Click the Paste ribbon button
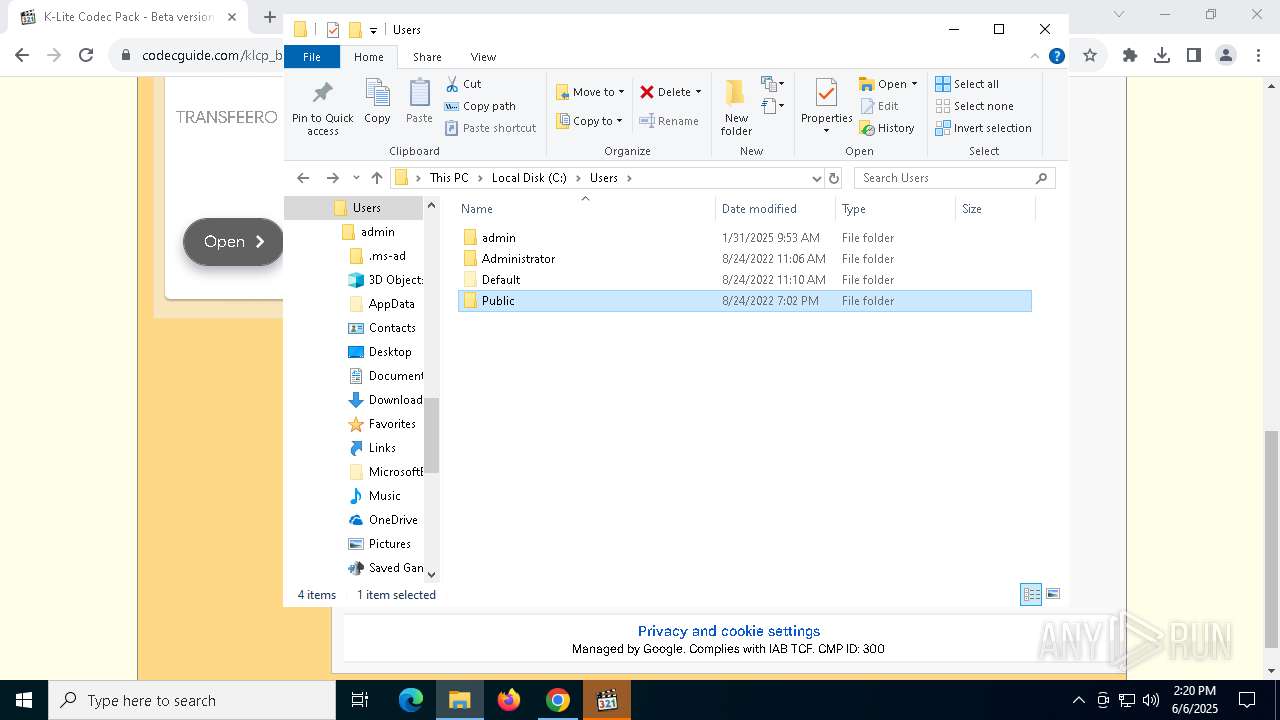The image size is (1280, 720). [x=419, y=102]
